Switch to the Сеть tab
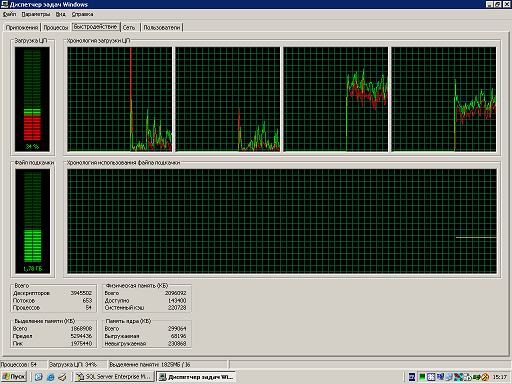 point(129,27)
